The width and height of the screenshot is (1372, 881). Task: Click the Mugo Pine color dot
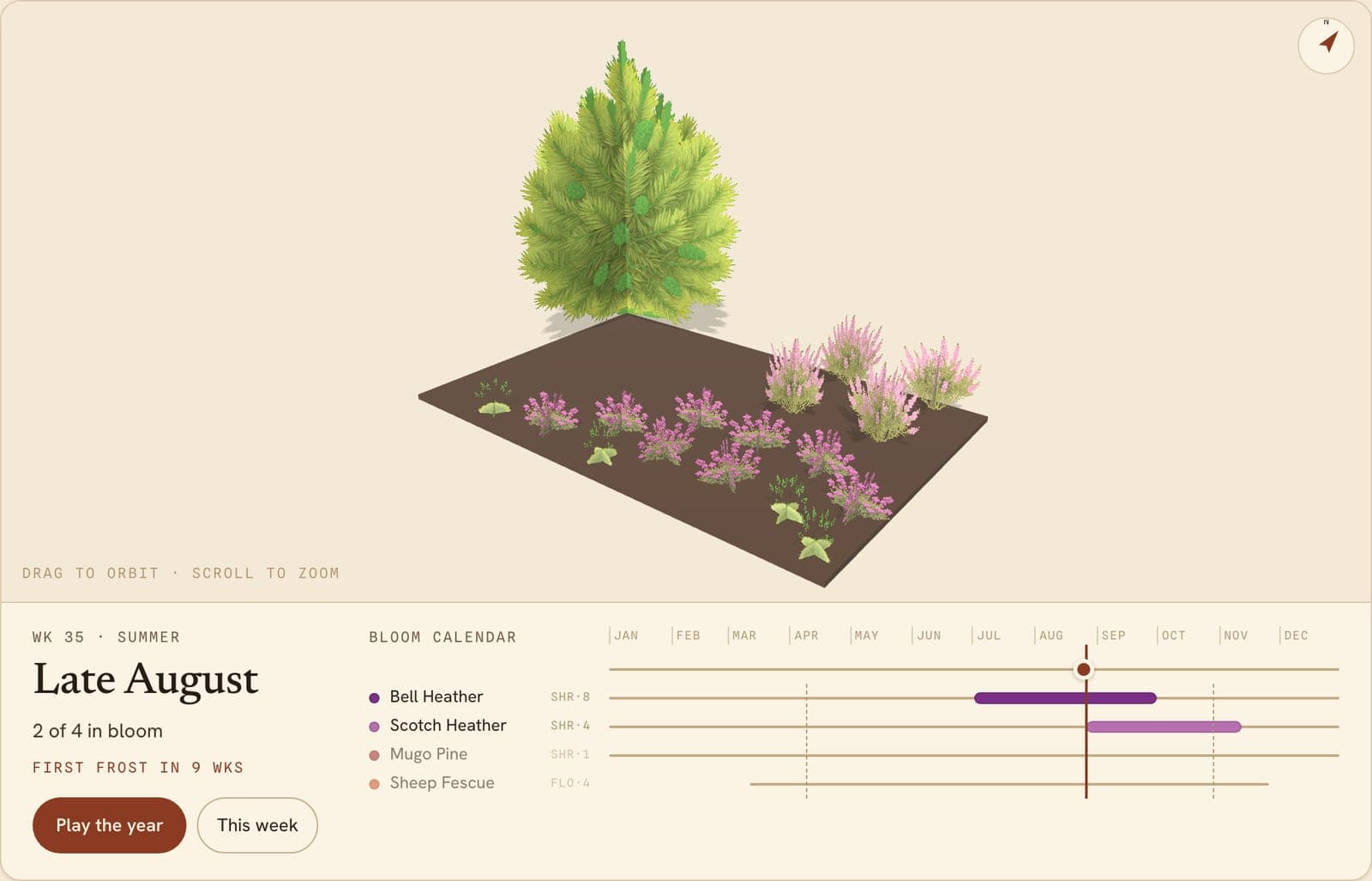[x=374, y=756]
